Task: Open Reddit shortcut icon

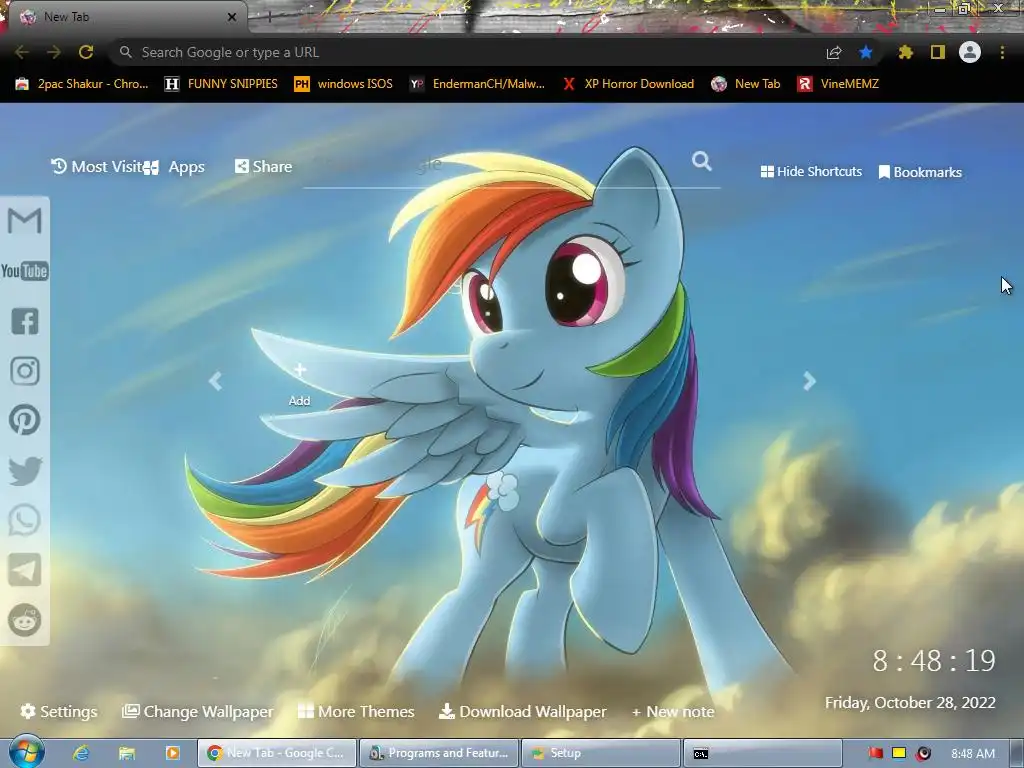Action: 25,620
